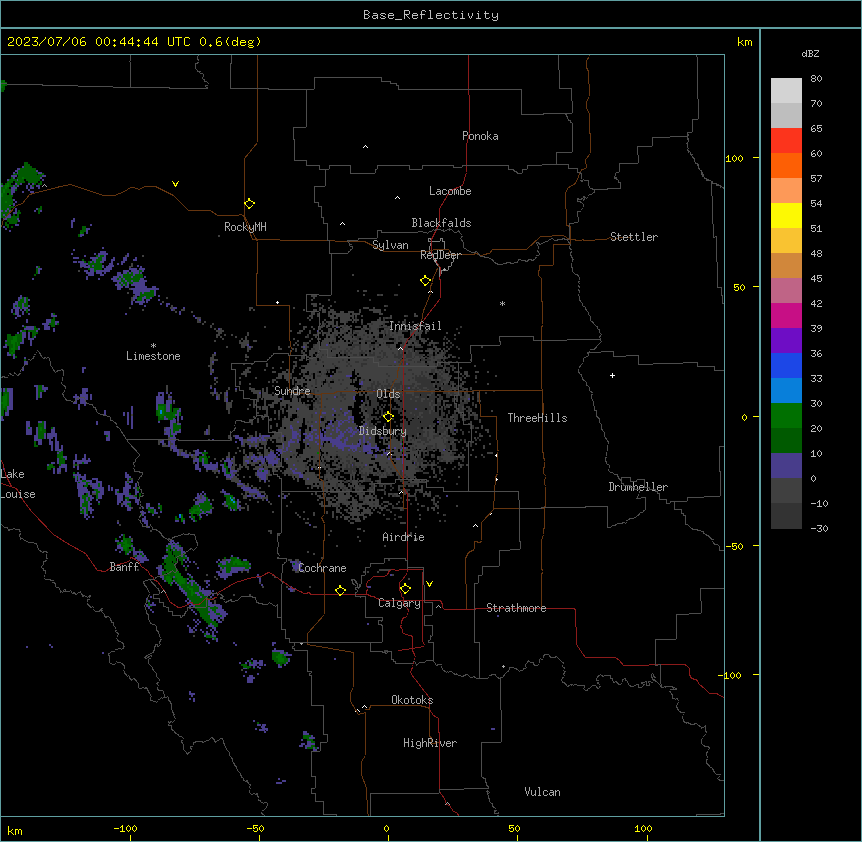Click the Didsbury town label
The height and width of the screenshot is (842, 862).
383,431
